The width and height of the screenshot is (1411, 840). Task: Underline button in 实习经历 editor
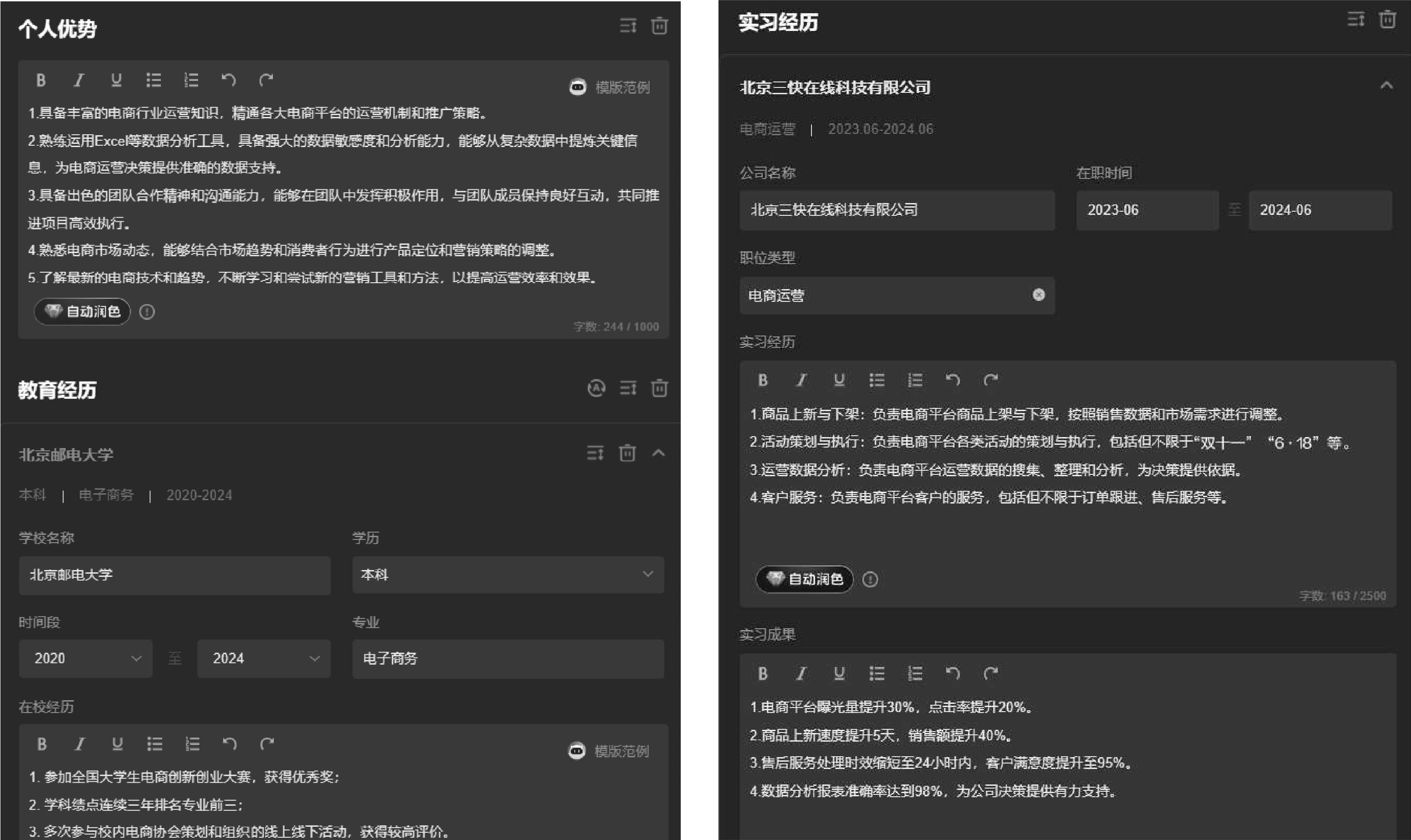[x=839, y=380]
